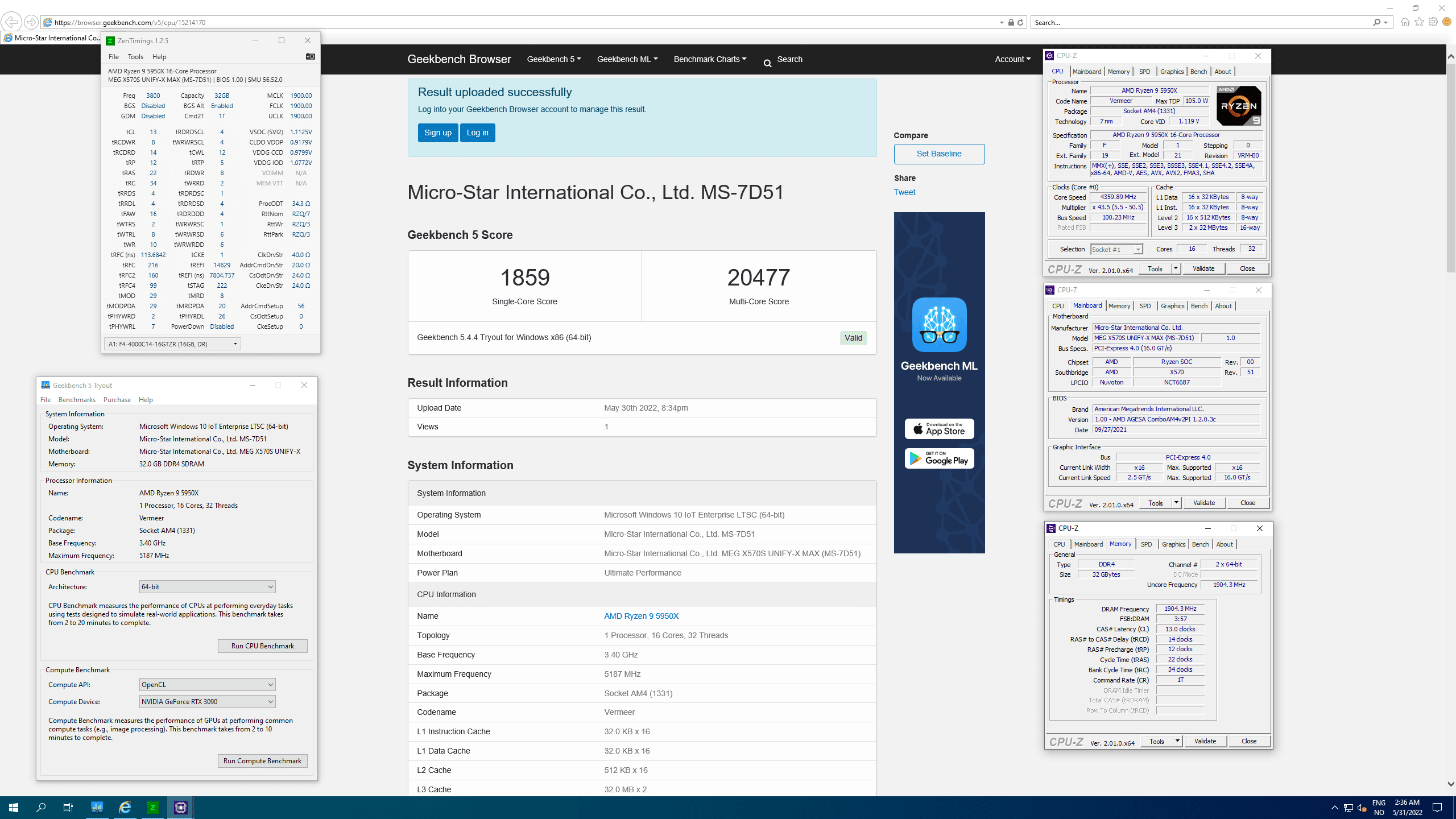This screenshot has width=1456, height=819.
Task: Switch to SPD tab in top CPU-Z
Action: pos(1144,72)
